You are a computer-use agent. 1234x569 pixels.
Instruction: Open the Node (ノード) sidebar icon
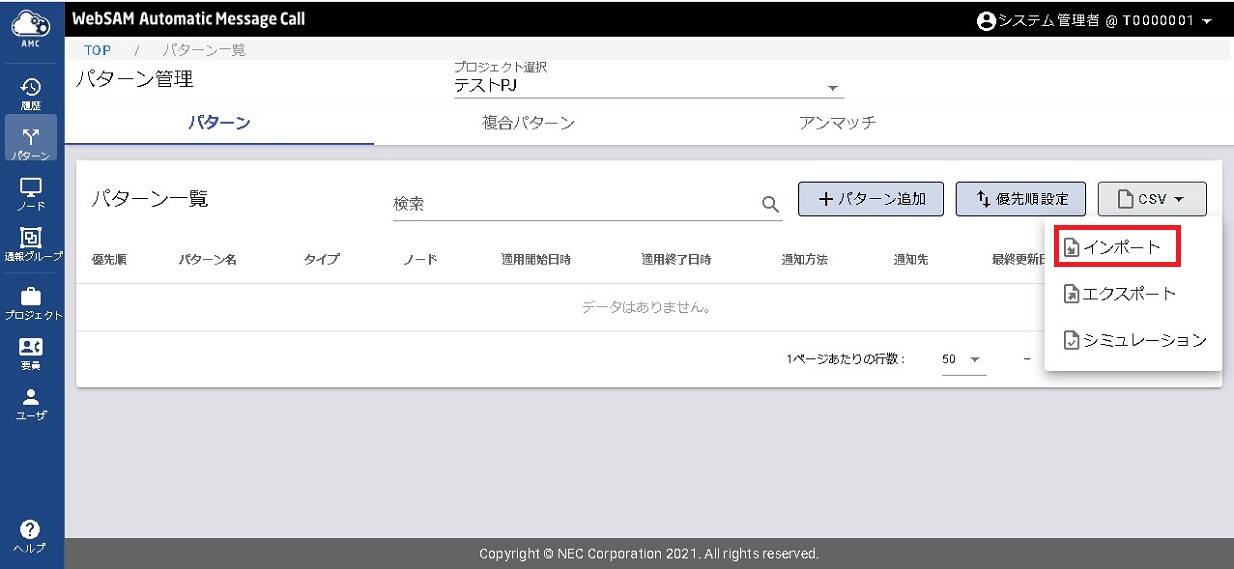(x=30, y=191)
